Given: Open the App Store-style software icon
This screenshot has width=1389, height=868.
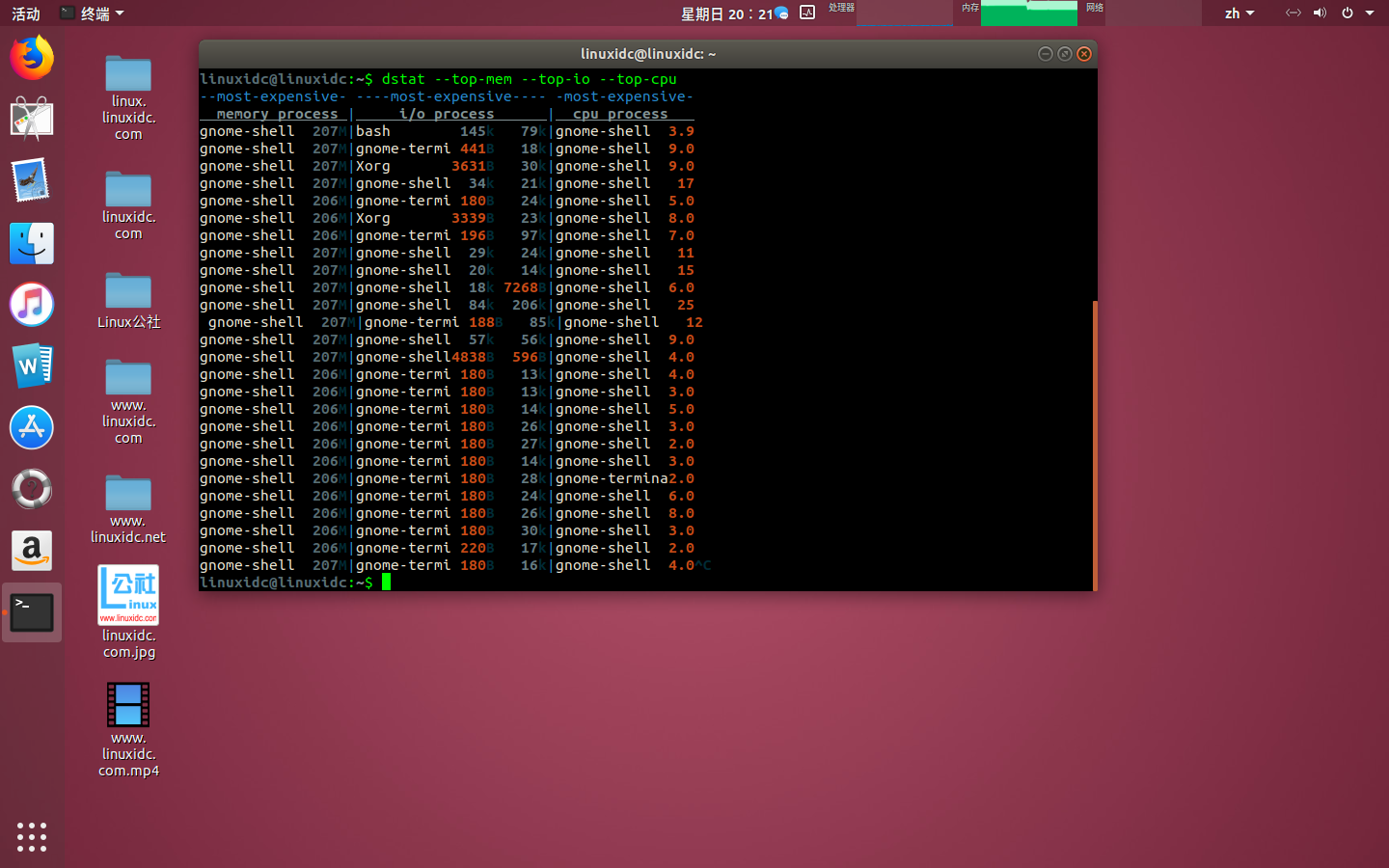Looking at the screenshot, I should [32, 427].
